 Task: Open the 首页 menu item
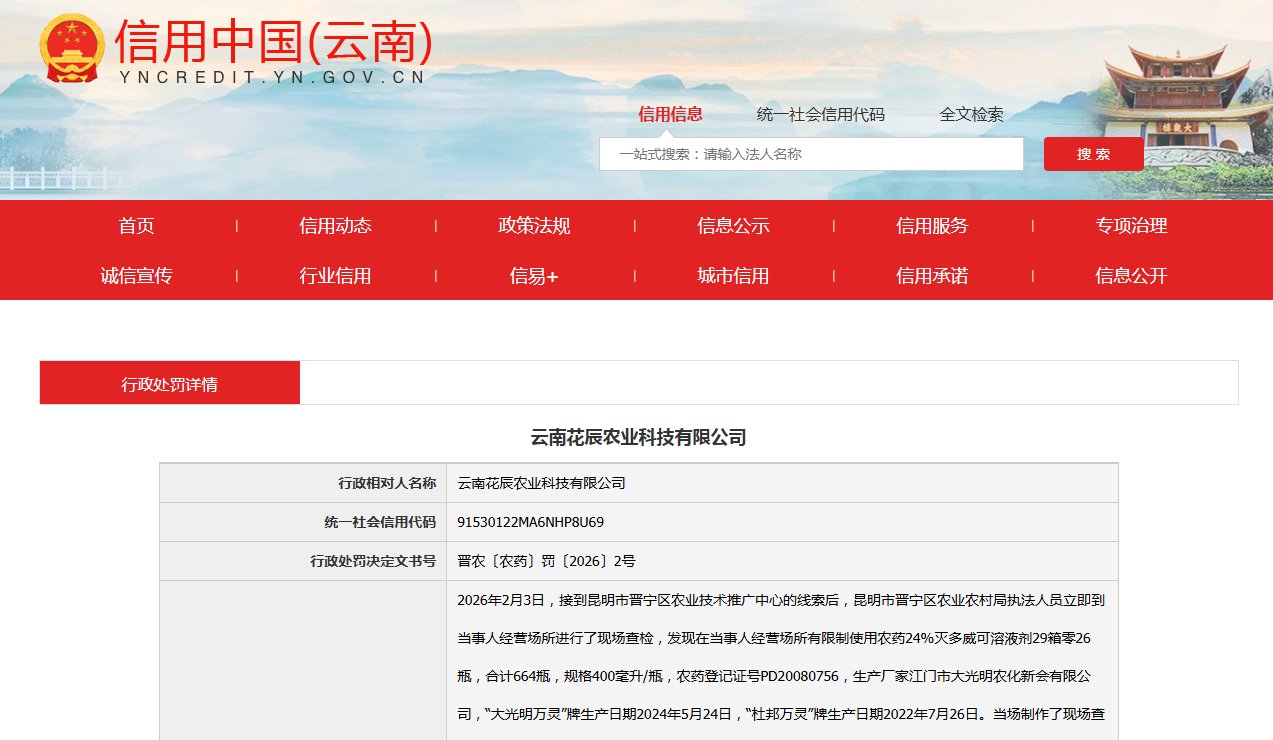[x=137, y=226]
